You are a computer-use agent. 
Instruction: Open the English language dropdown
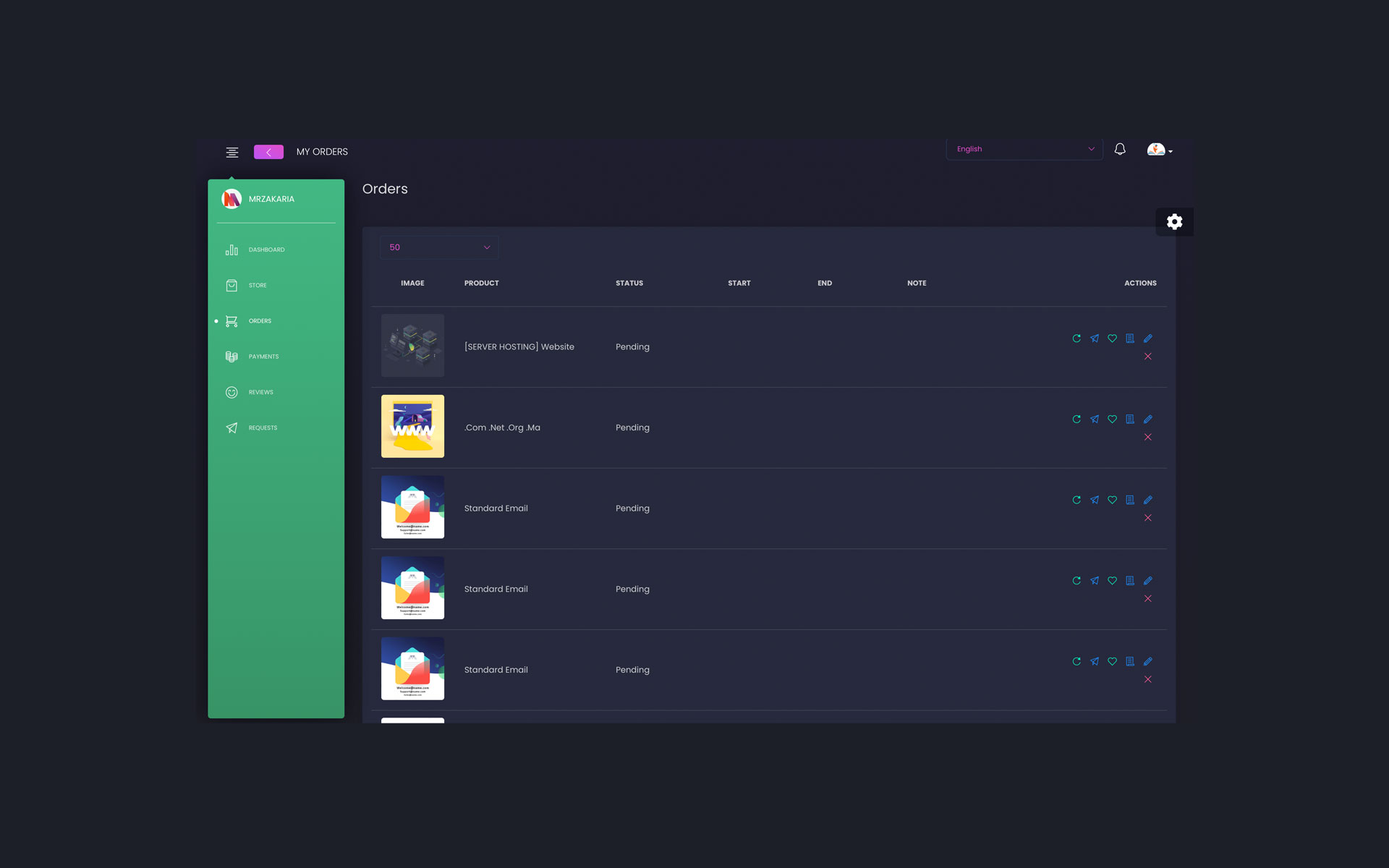pyautogui.click(x=1024, y=149)
